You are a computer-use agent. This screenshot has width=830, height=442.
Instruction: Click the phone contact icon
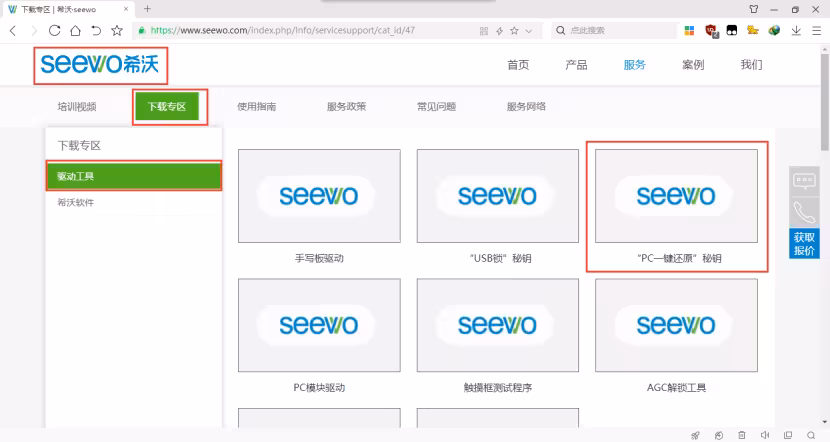(x=804, y=212)
